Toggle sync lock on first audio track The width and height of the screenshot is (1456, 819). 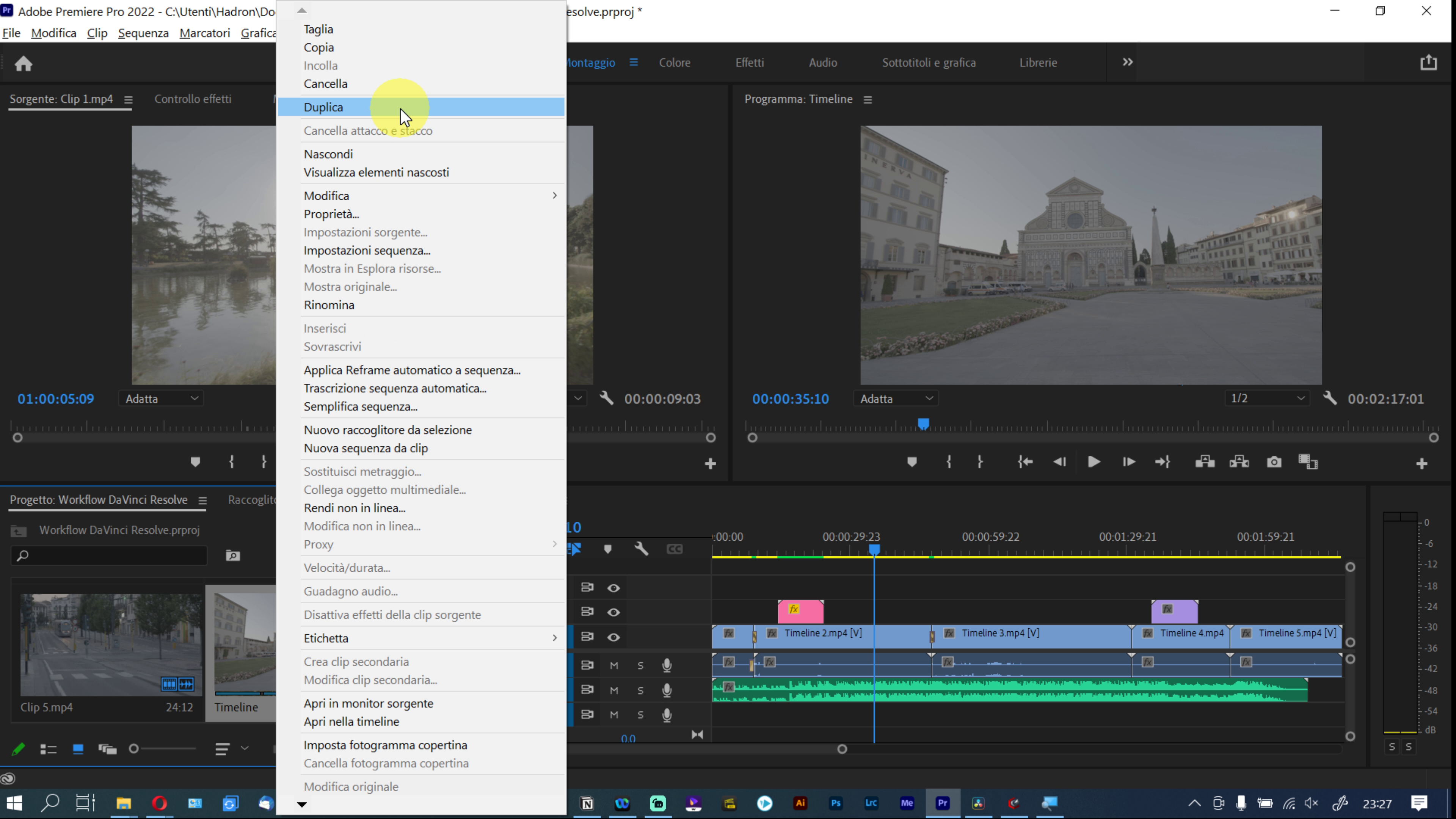pos(587,665)
